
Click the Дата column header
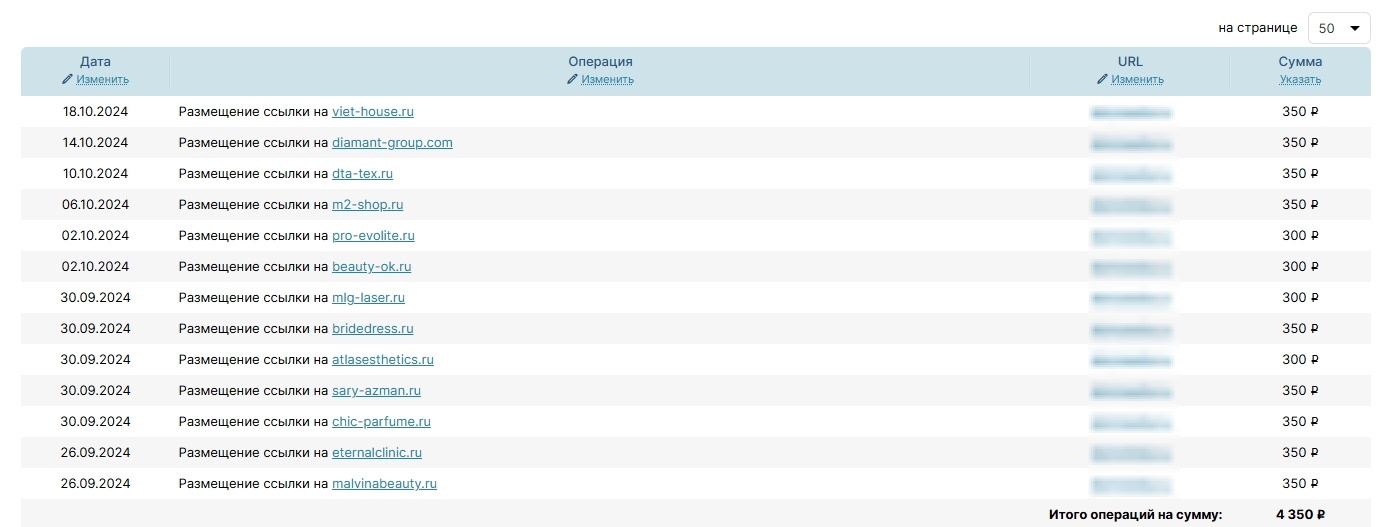tap(96, 62)
